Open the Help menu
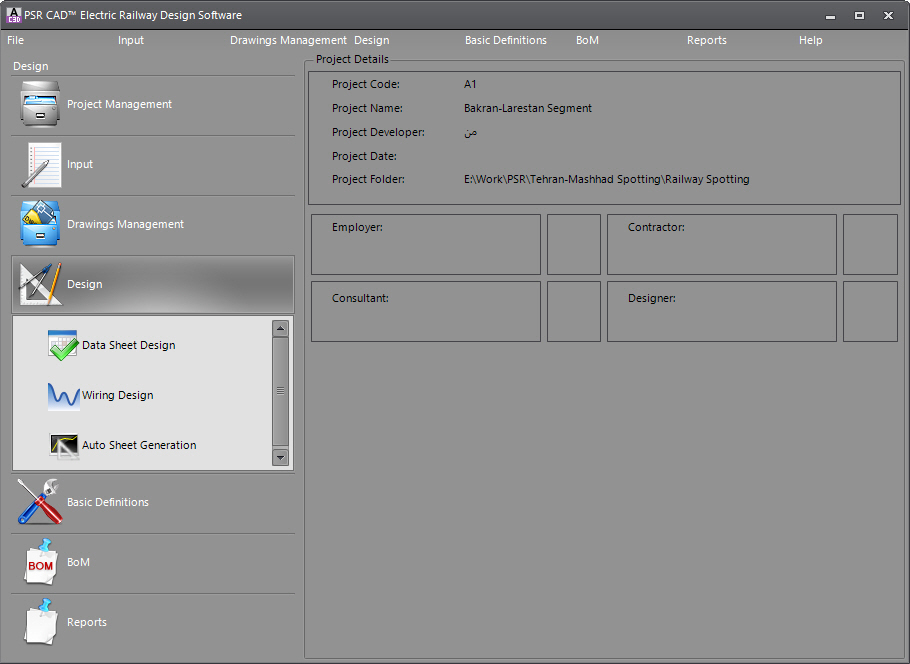The width and height of the screenshot is (910, 664). [810, 40]
